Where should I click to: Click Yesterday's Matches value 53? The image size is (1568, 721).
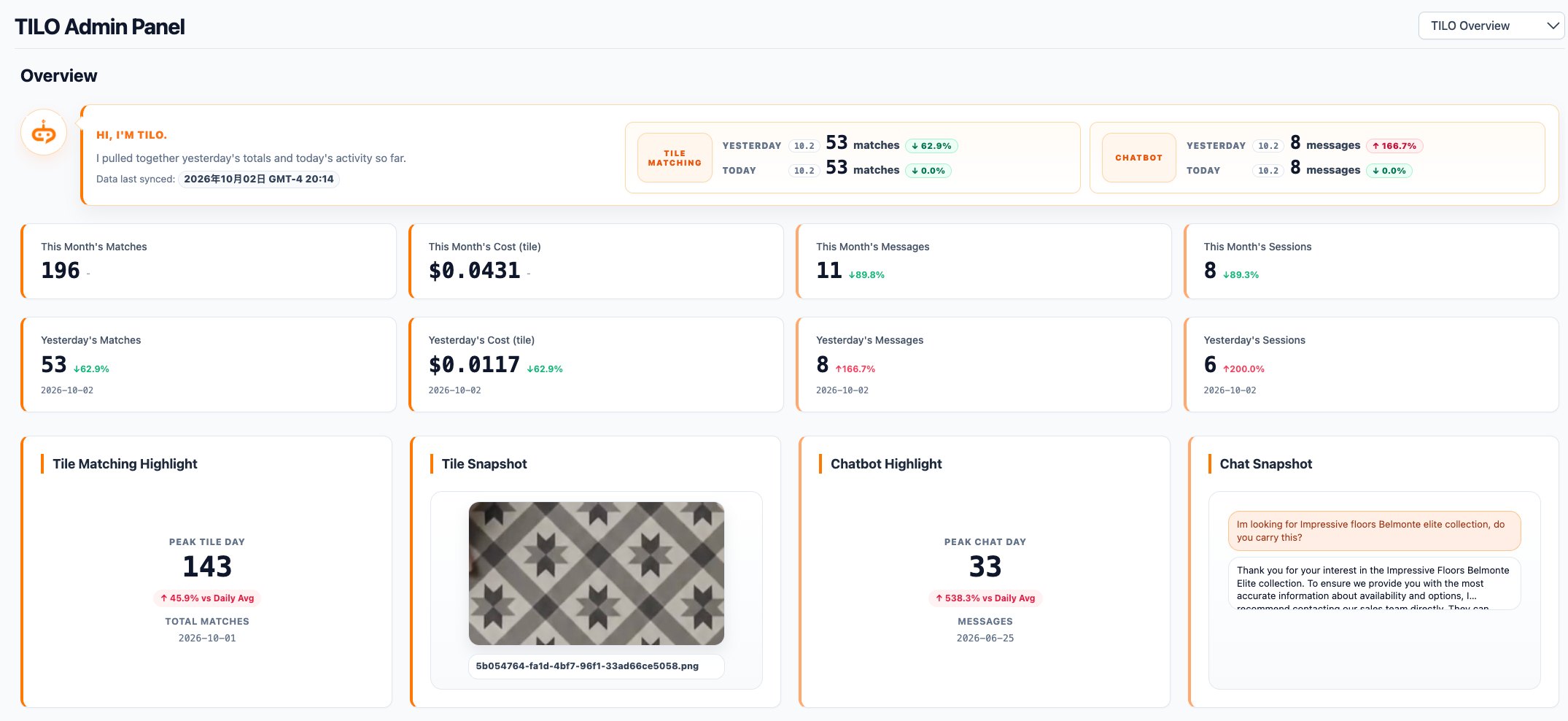pos(54,365)
